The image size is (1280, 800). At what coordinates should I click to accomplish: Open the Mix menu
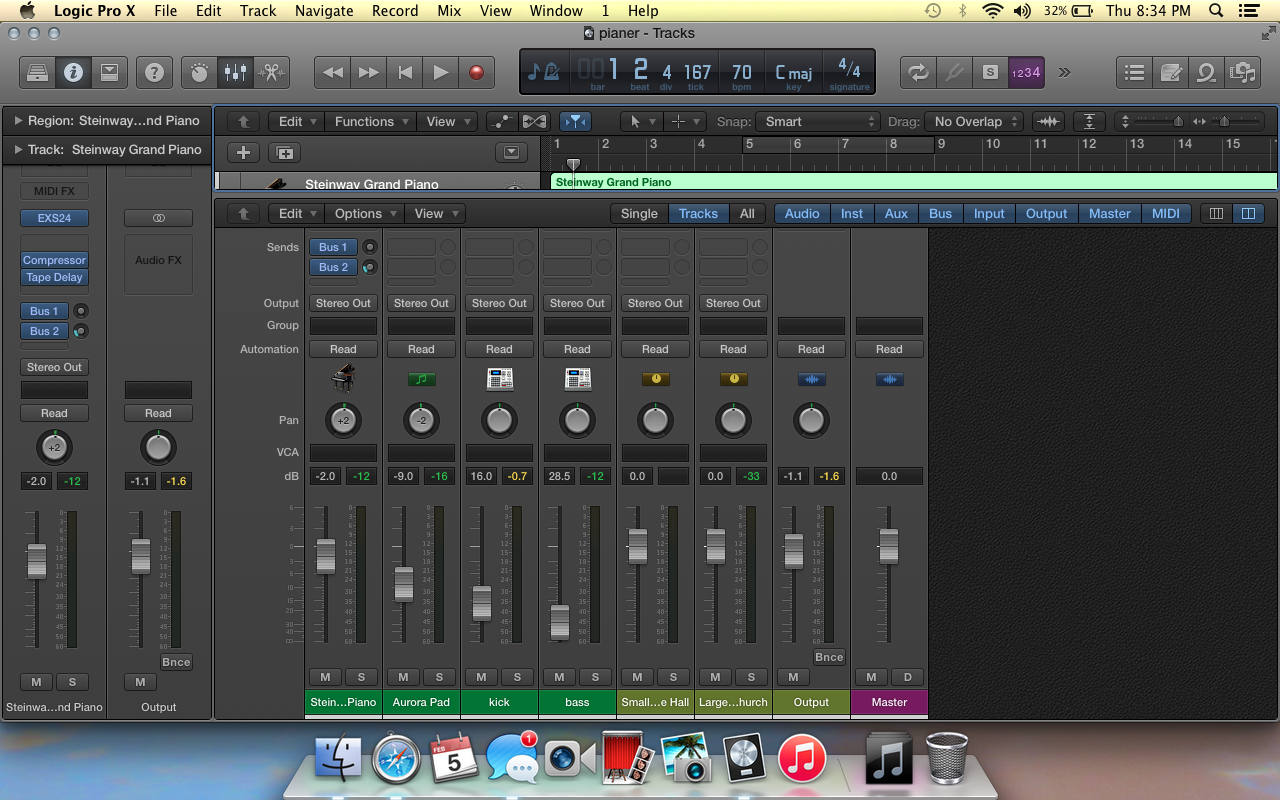[x=449, y=11]
